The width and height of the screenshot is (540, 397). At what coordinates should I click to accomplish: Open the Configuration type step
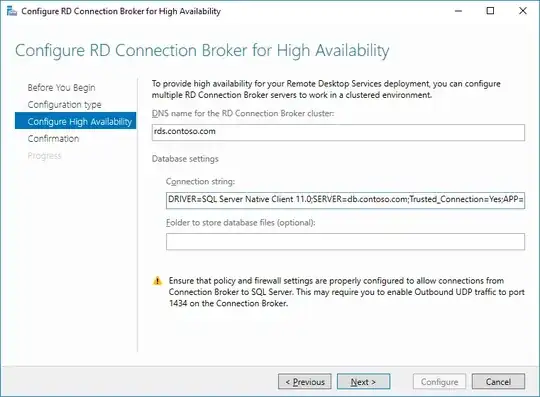click(x=64, y=104)
